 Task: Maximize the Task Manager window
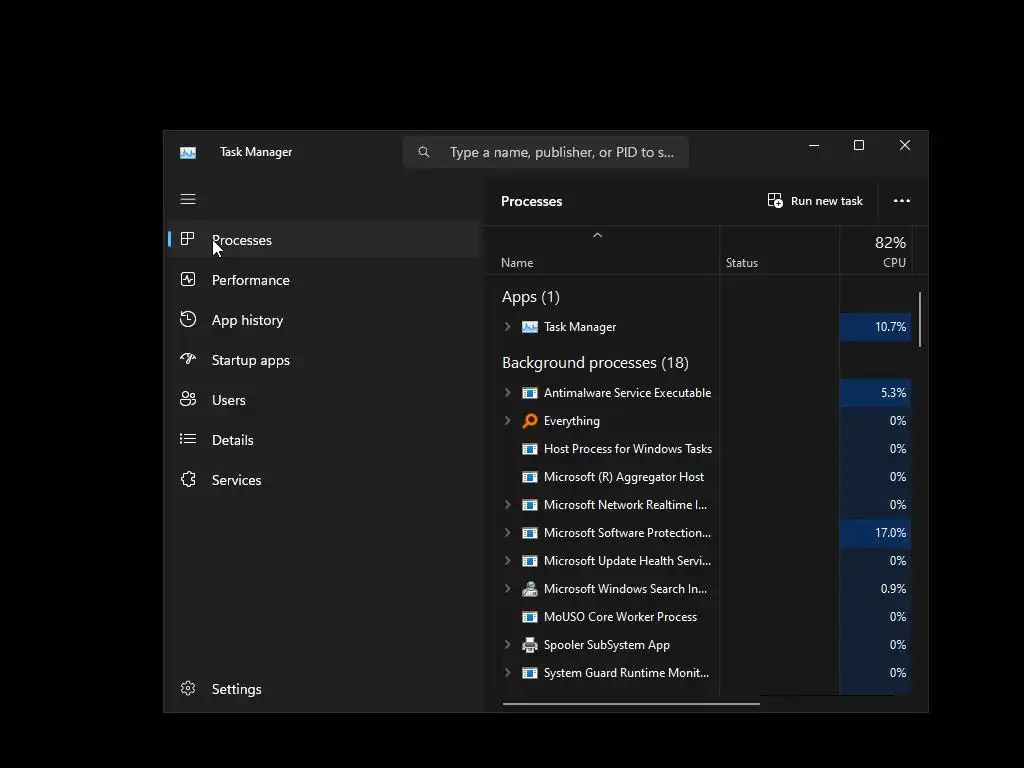point(859,145)
